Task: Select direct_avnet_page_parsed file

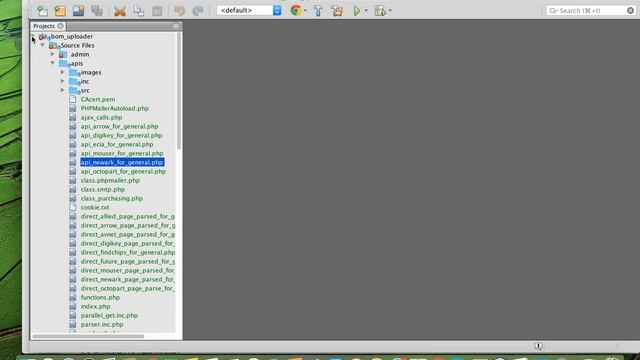Action: (x=128, y=235)
